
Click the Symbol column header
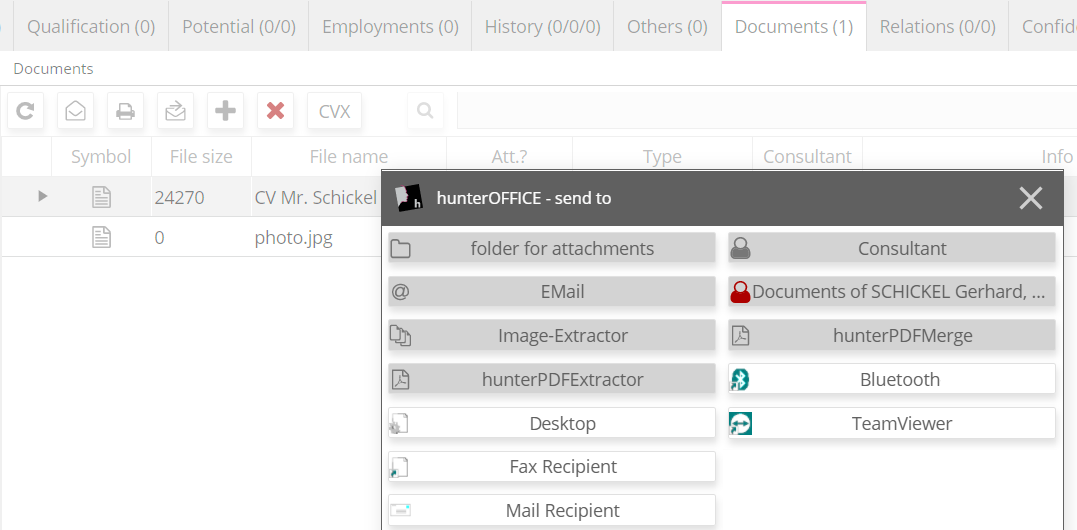click(x=102, y=157)
